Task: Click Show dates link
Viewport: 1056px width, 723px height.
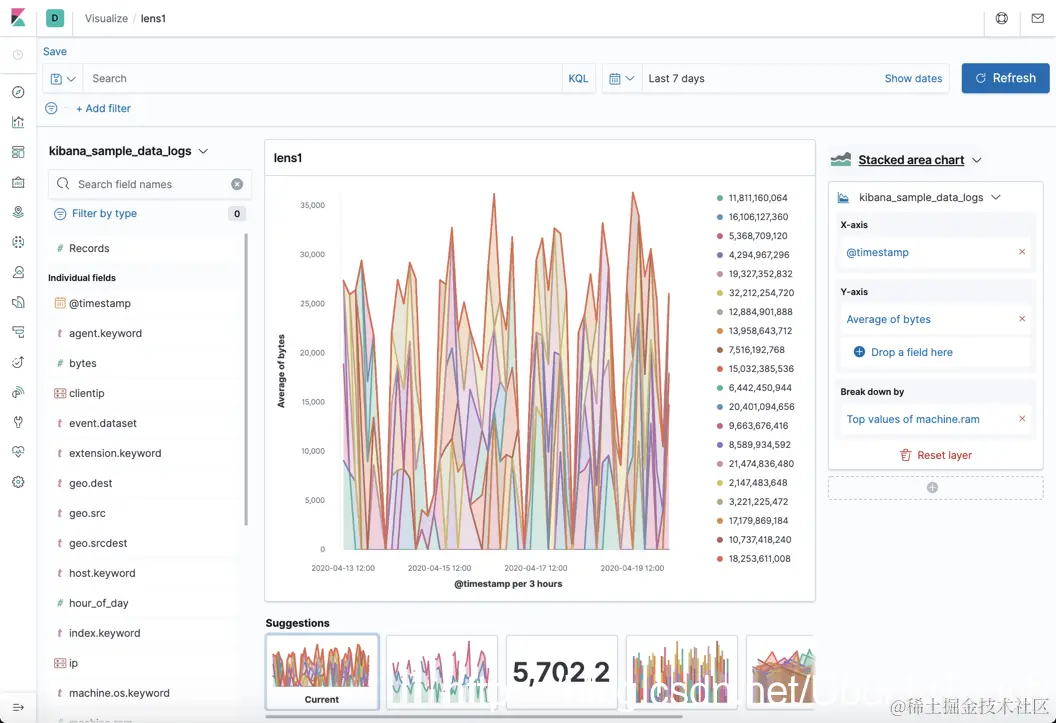Action: click(x=913, y=78)
